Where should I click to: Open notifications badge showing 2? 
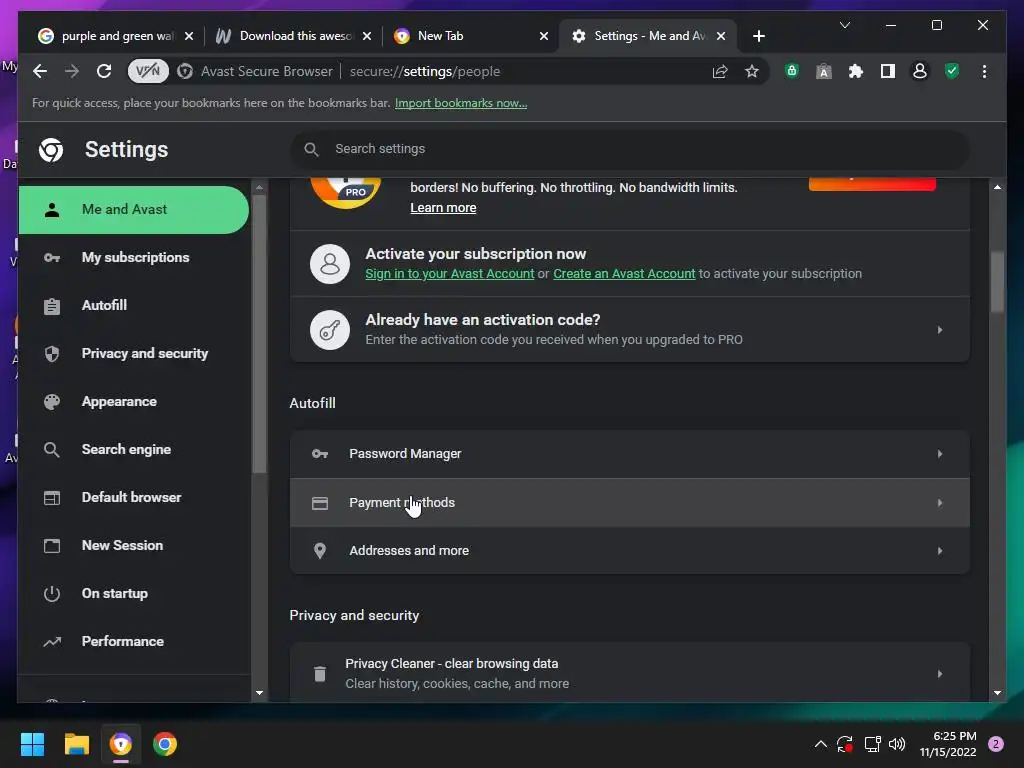pos(996,744)
